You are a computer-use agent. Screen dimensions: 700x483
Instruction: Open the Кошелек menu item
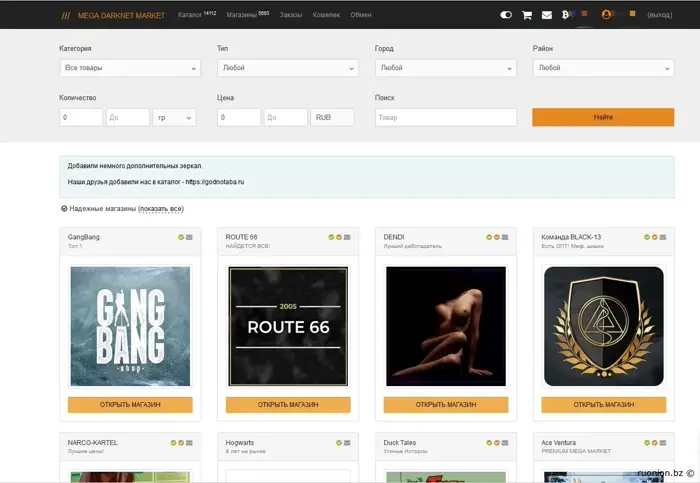326,15
